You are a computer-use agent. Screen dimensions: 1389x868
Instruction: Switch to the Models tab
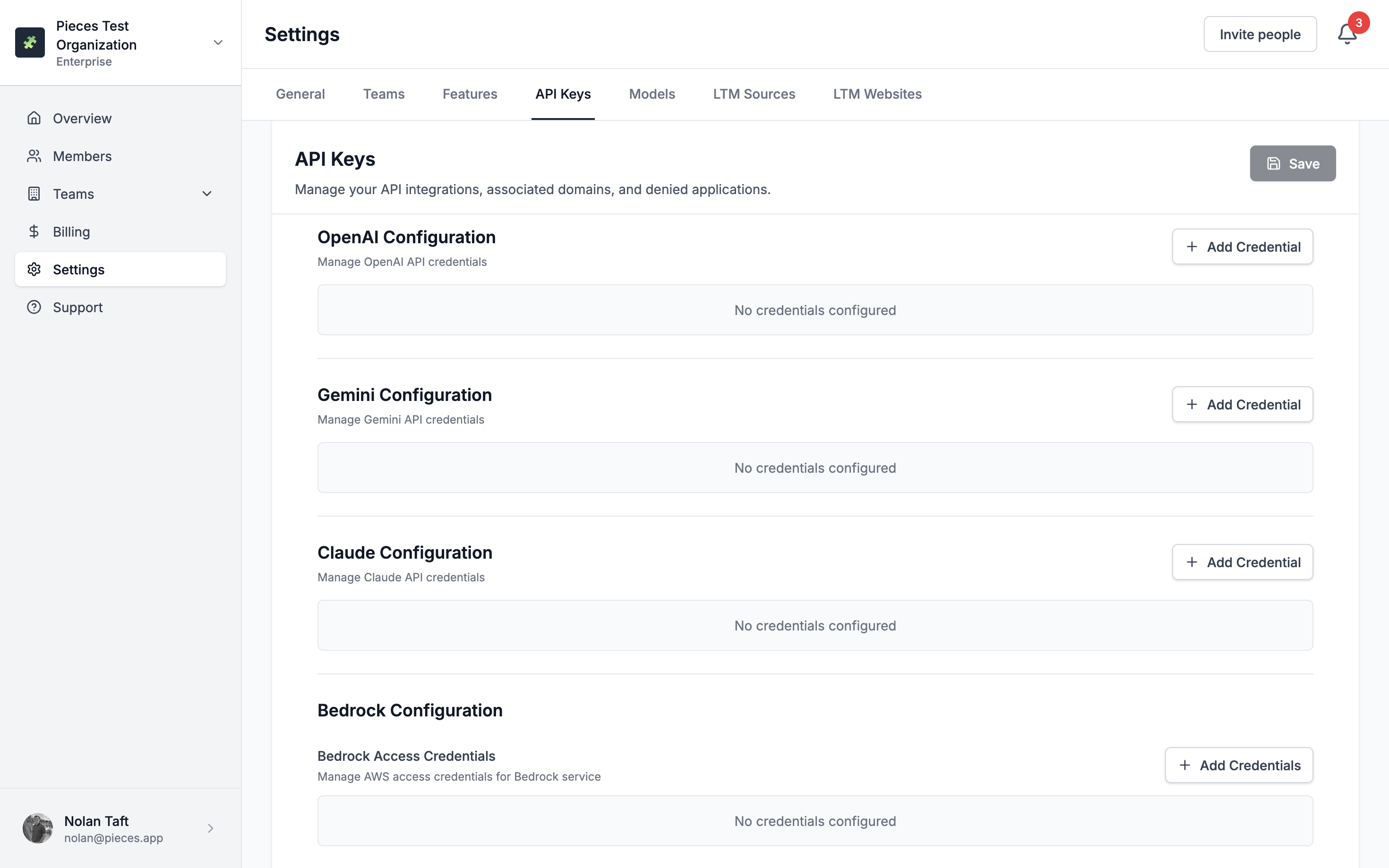652,94
